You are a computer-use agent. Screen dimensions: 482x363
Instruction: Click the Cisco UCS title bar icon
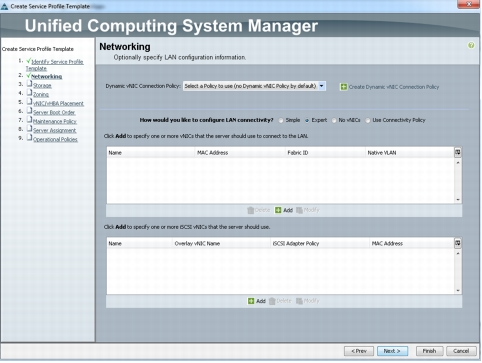point(5,6)
